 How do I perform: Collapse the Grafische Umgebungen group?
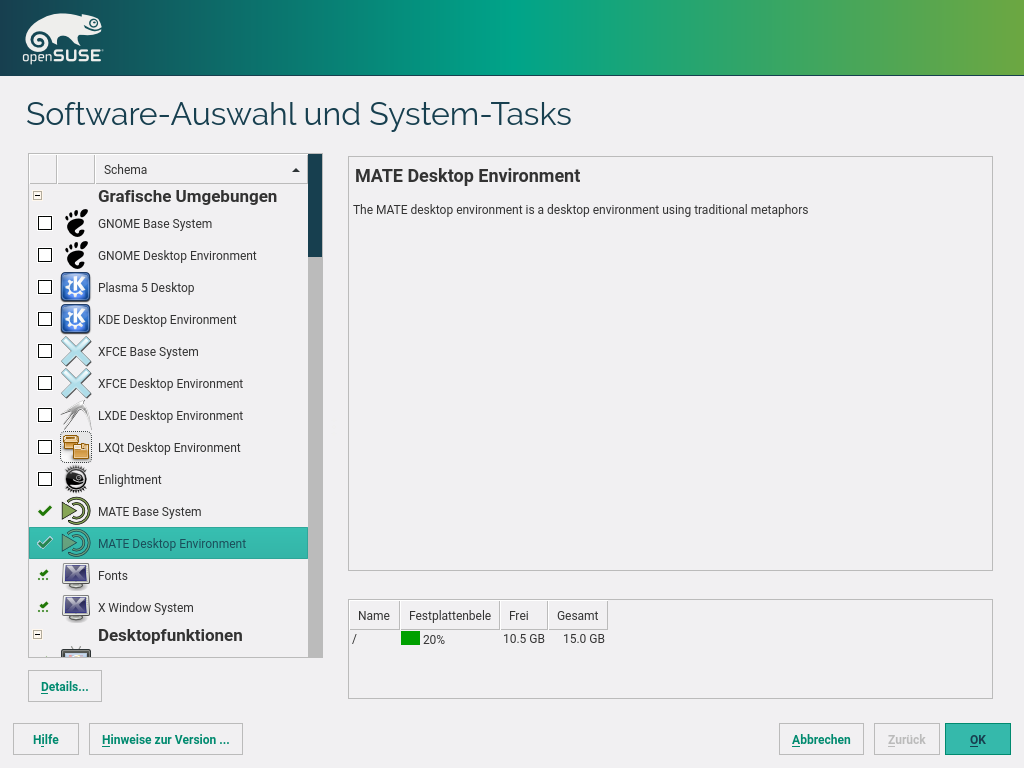pos(38,197)
